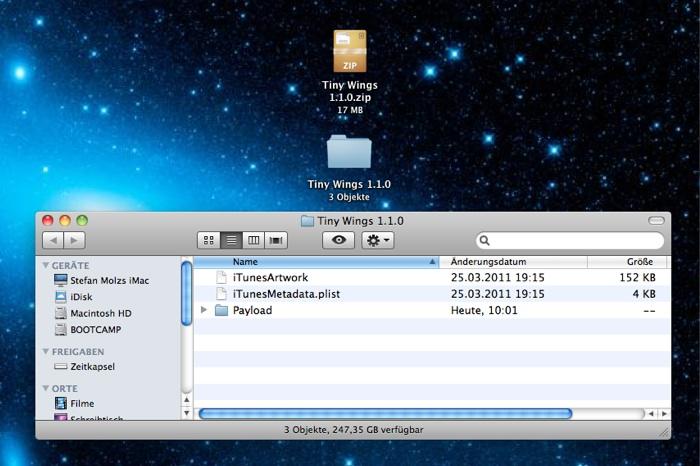The height and width of the screenshot is (466, 700).
Task: Expand the Payload folder disclosure triangle
Action: point(204,310)
